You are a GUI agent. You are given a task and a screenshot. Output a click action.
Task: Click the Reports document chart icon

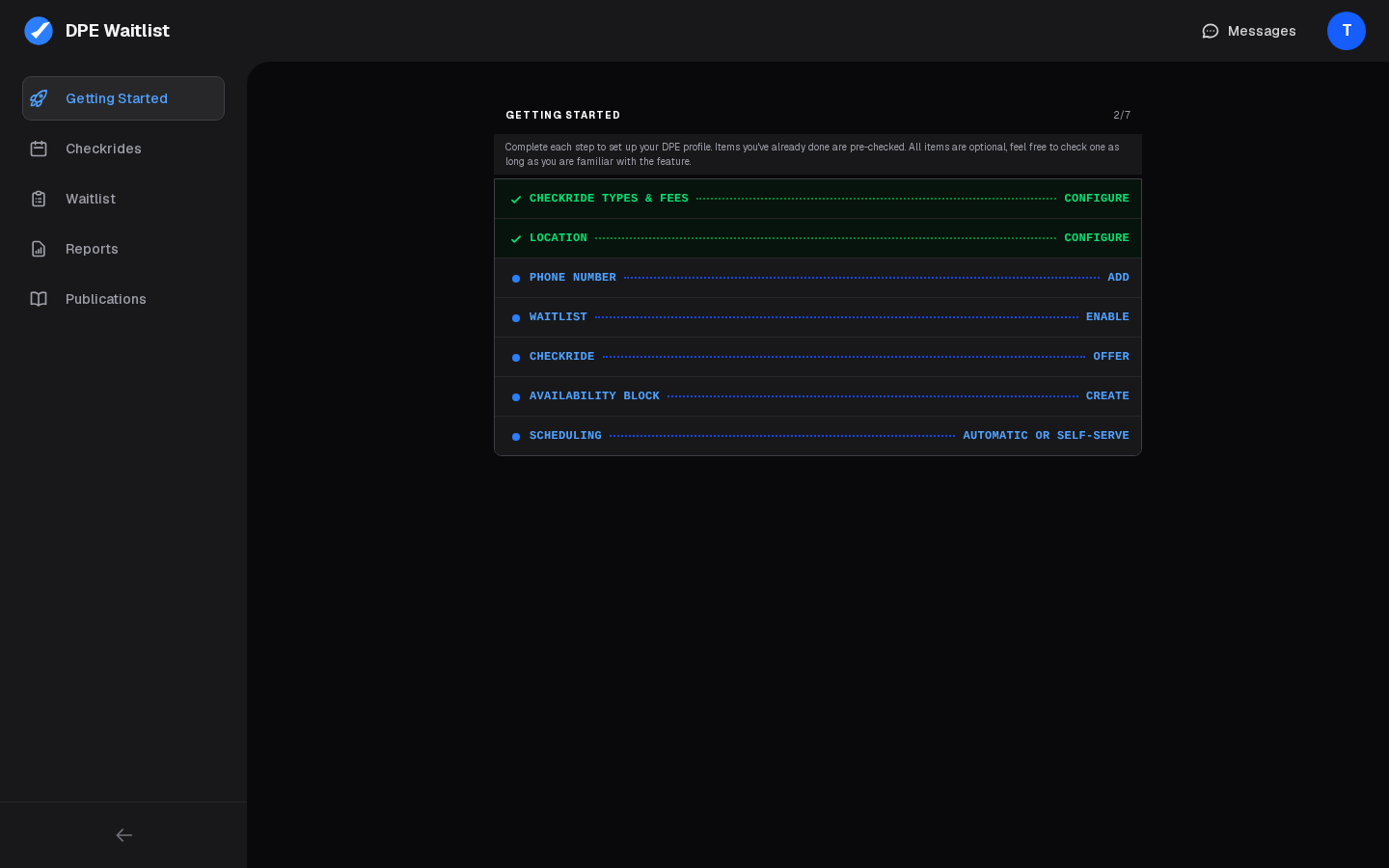tap(39, 249)
